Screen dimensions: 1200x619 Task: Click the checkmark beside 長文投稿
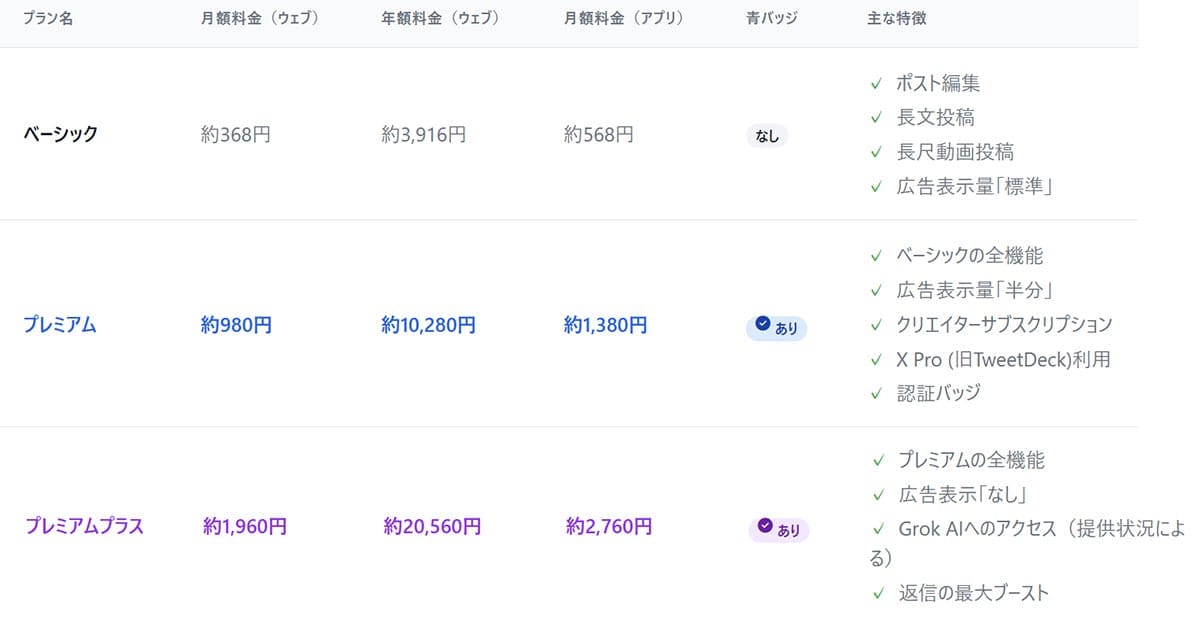[x=876, y=118]
